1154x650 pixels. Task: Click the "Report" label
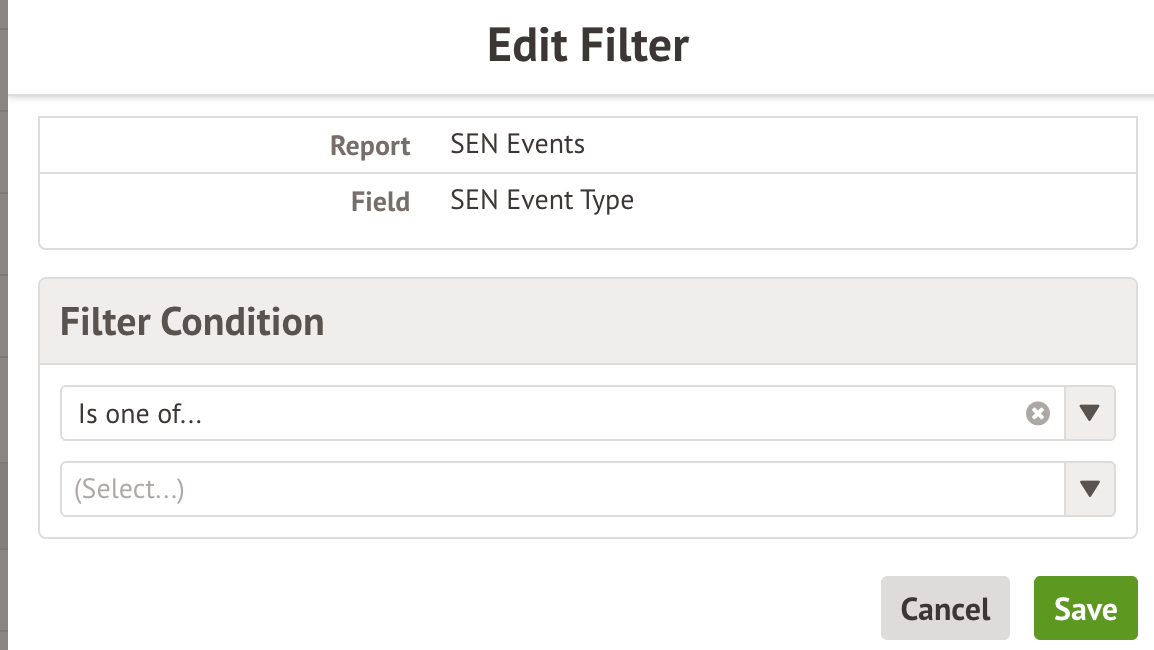370,146
